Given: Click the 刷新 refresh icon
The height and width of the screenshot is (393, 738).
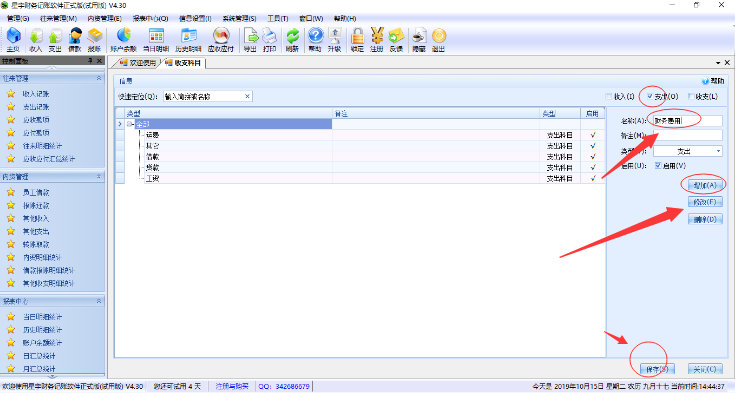Looking at the screenshot, I should point(292,39).
